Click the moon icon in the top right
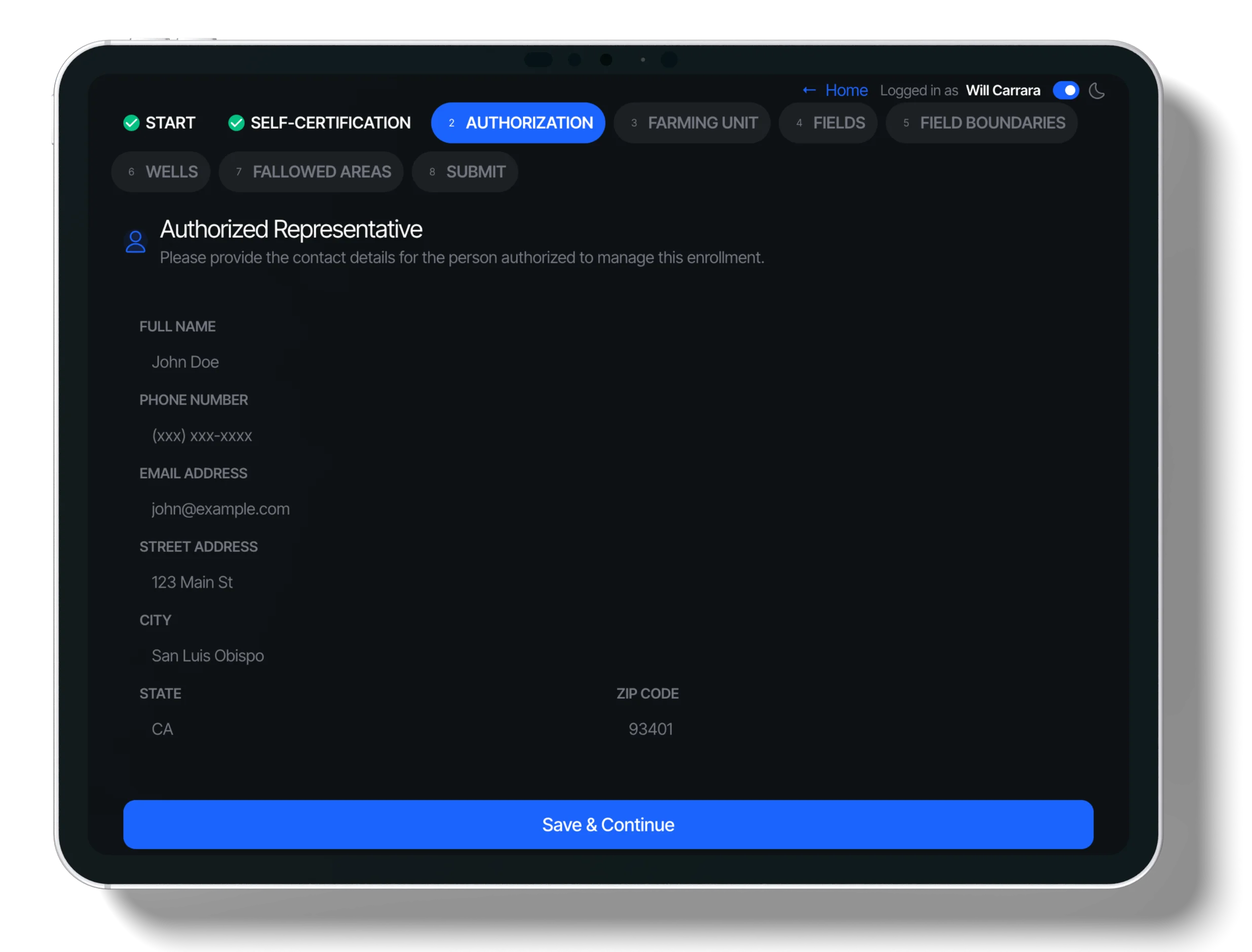 pyautogui.click(x=1097, y=90)
